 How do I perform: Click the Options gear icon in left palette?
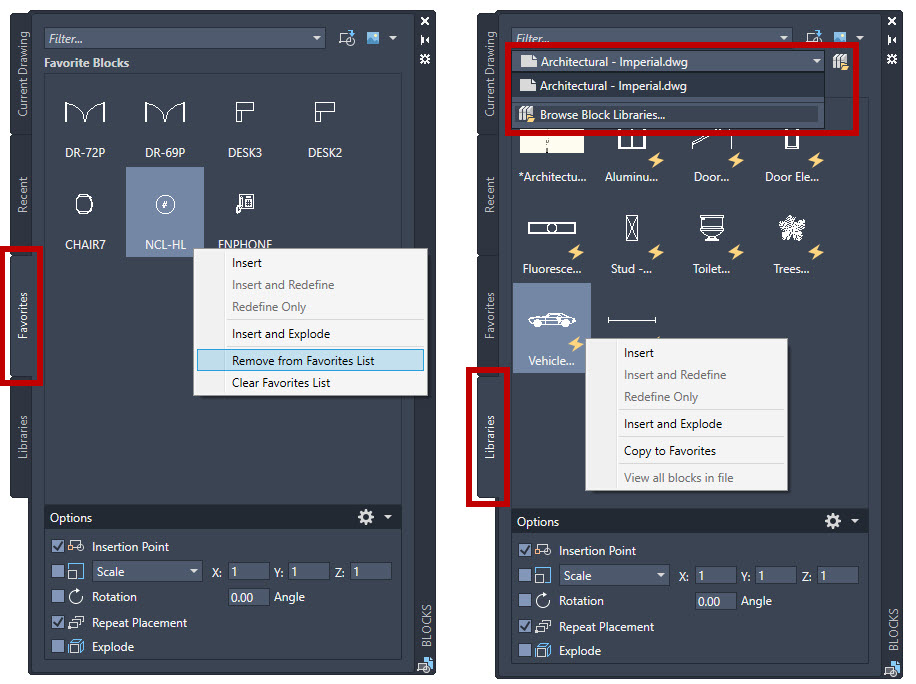[x=366, y=517]
